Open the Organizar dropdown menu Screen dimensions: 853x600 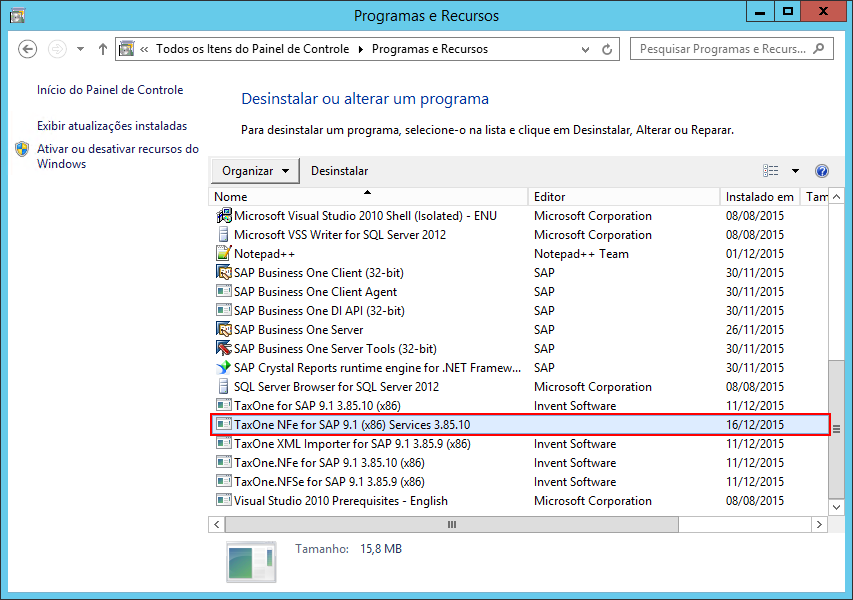(x=255, y=171)
